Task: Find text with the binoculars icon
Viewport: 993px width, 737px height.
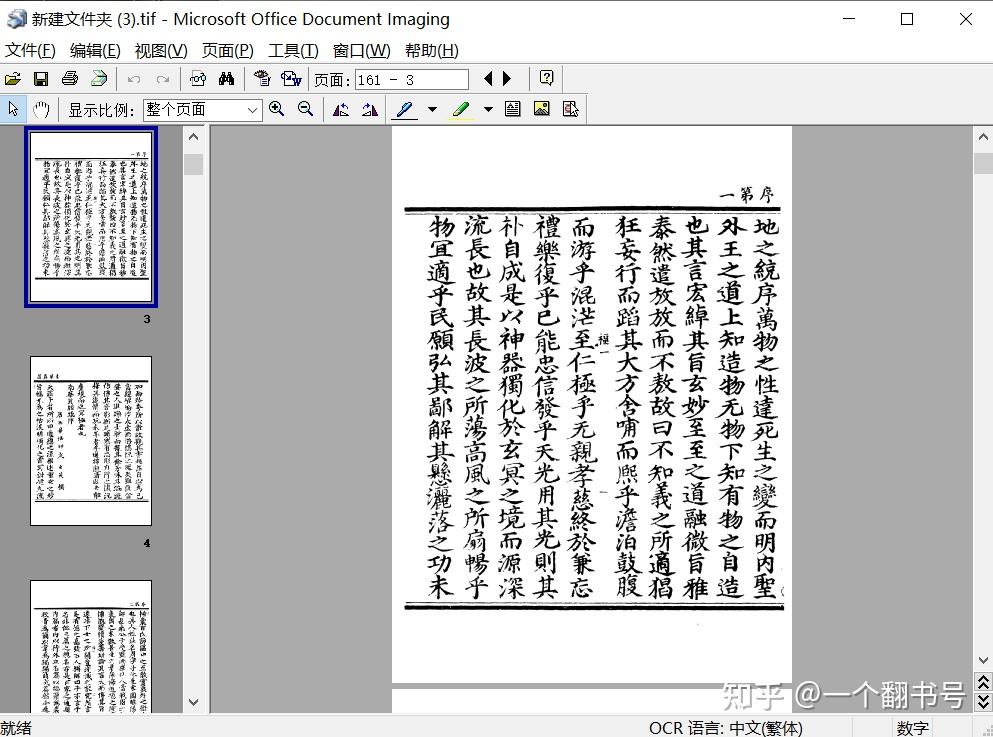Action: pyautogui.click(x=226, y=79)
